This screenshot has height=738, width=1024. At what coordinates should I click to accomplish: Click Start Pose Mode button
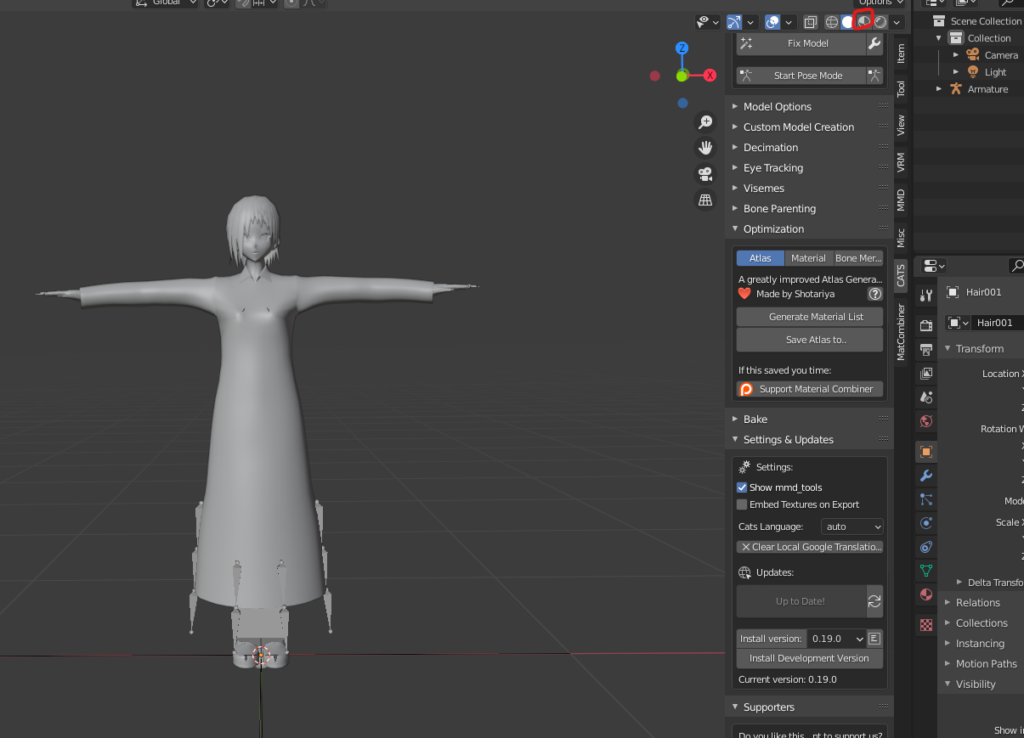click(x=801, y=75)
